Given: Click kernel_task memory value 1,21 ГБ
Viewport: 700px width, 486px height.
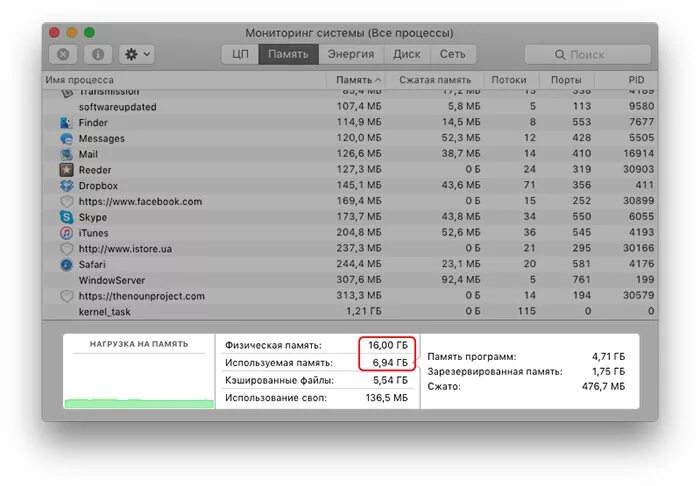Looking at the screenshot, I should click(x=364, y=311).
